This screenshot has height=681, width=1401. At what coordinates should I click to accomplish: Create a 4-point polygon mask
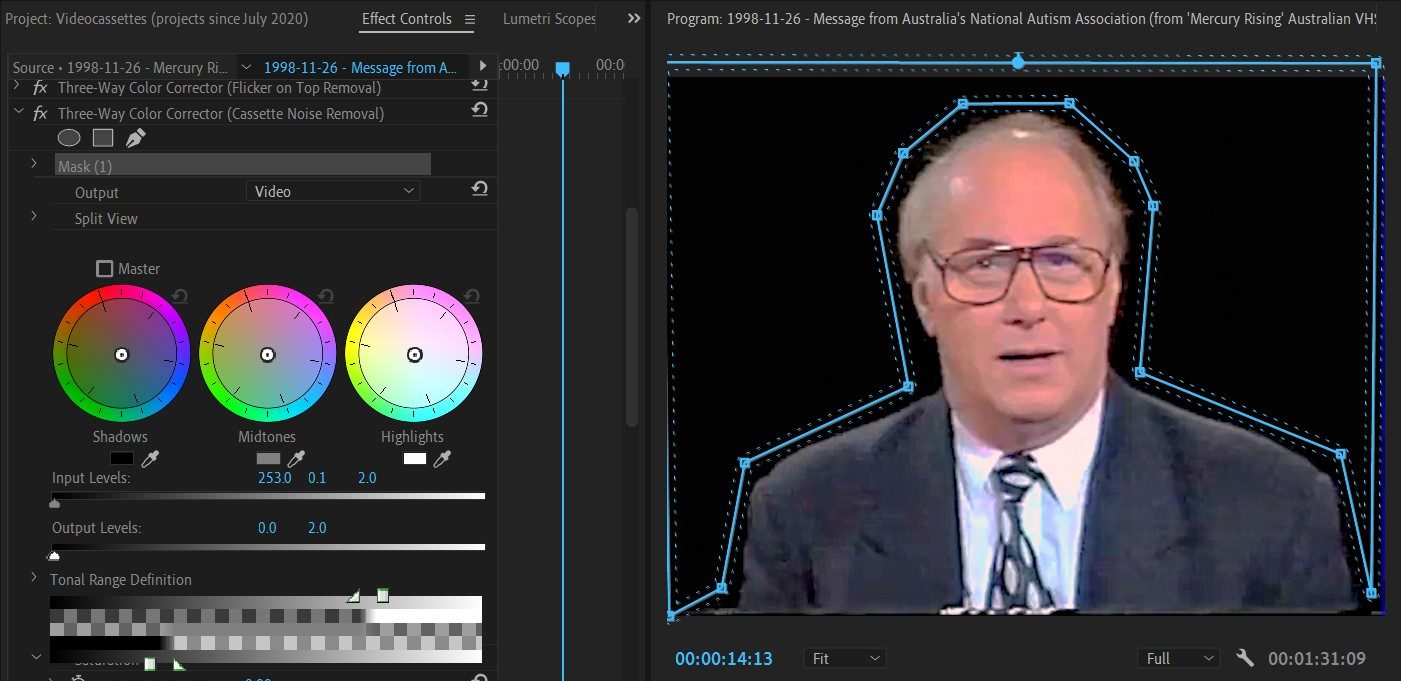pos(103,138)
